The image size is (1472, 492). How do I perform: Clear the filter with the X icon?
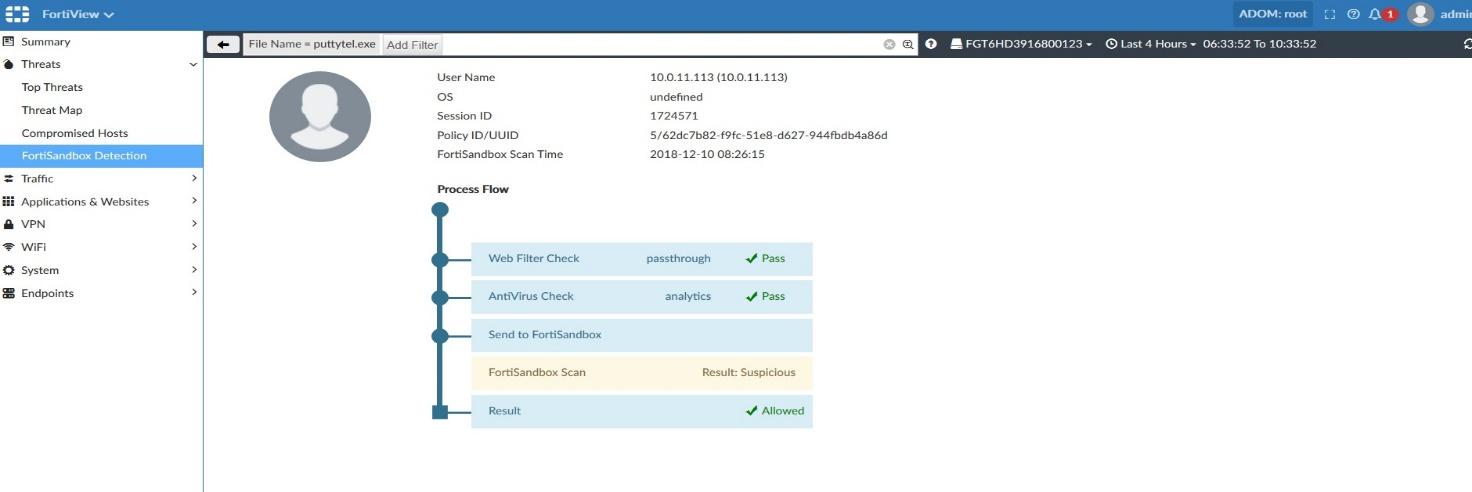pyautogui.click(x=889, y=44)
